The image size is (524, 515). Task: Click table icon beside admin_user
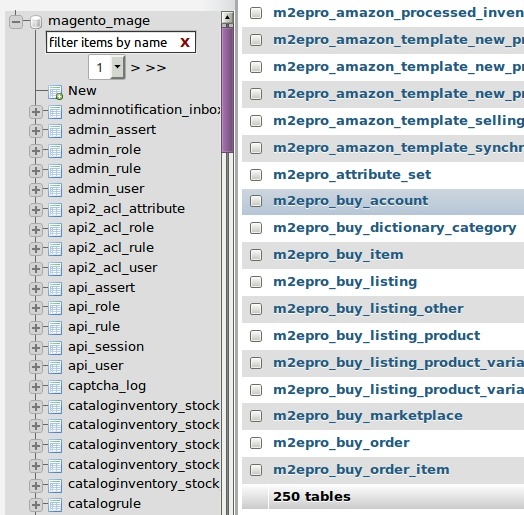[x=55, y=190]
